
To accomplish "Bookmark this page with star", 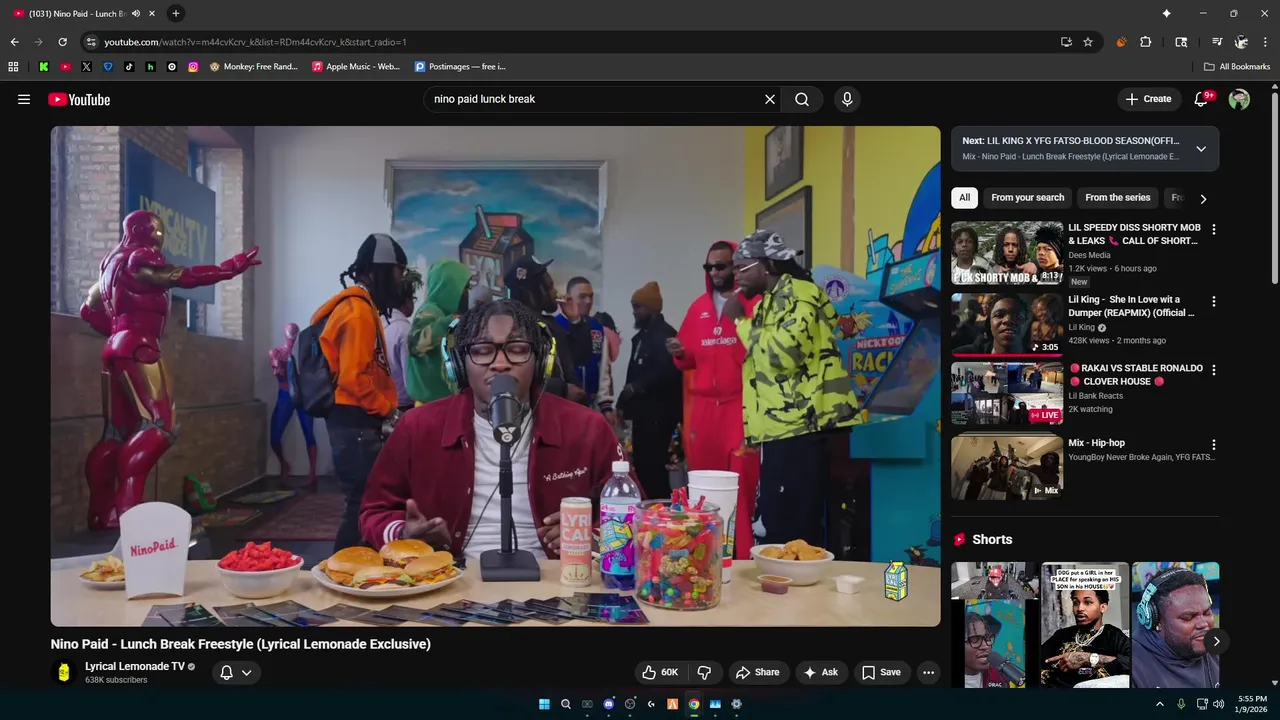I will coord(1088,42).
